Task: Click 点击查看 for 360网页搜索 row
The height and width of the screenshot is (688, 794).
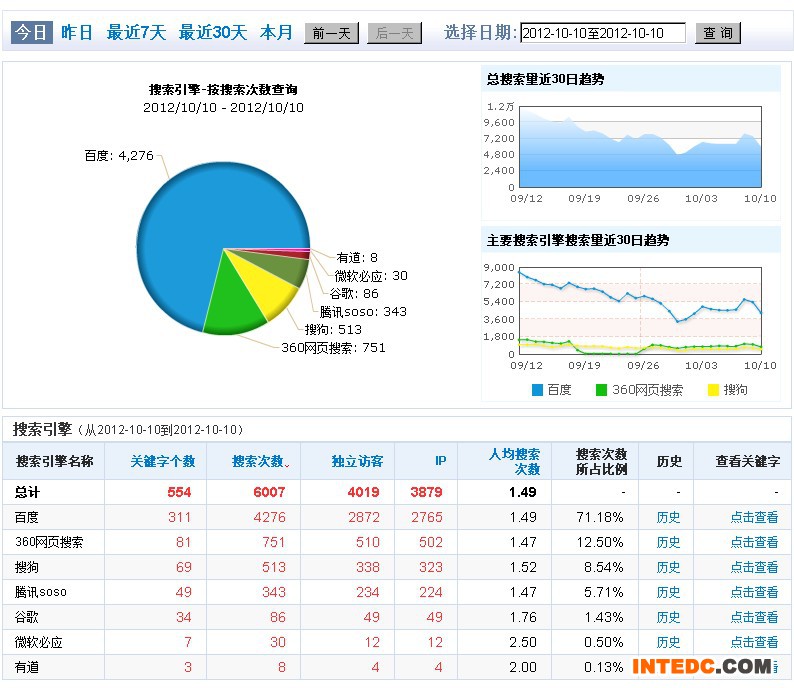Action: pos(754,542)
